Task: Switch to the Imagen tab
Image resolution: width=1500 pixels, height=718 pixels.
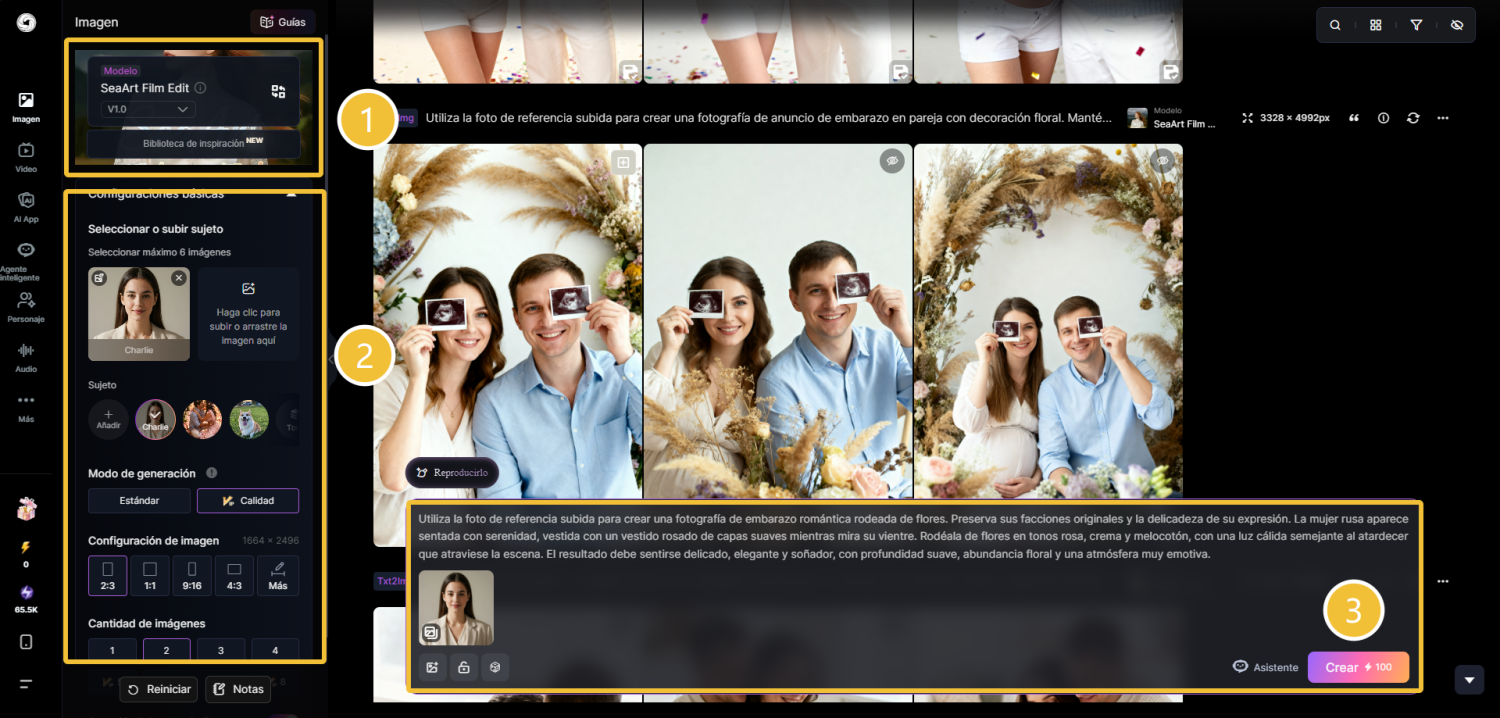Action: [26, 105]
